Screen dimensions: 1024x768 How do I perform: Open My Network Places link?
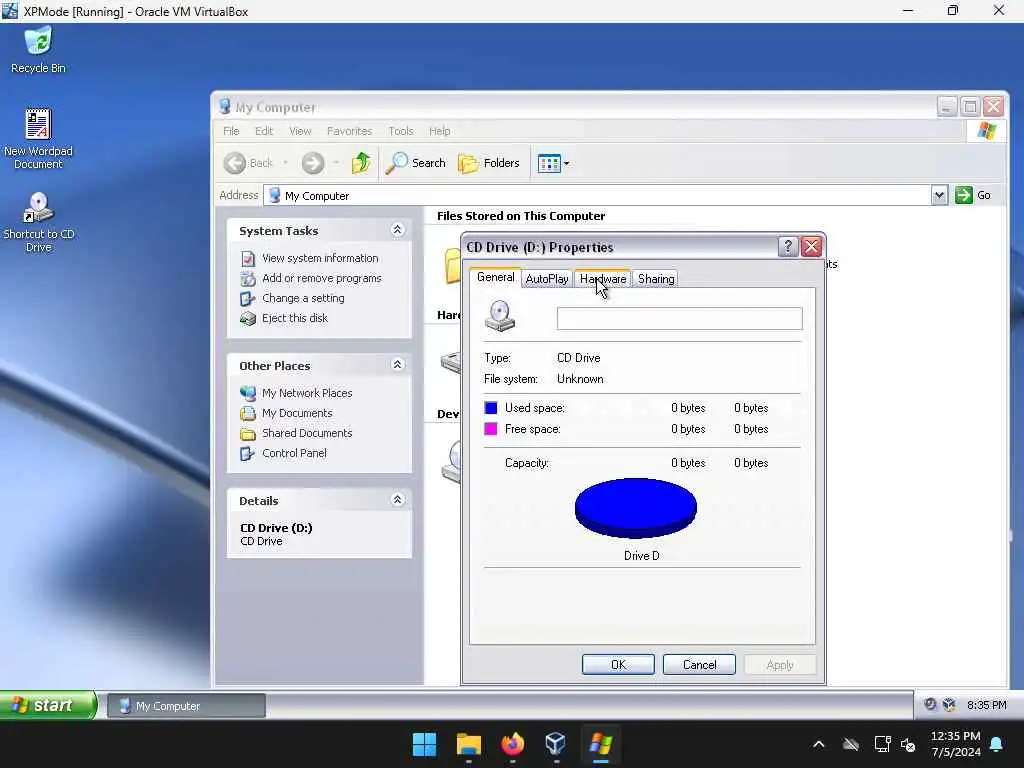[307, 393]
